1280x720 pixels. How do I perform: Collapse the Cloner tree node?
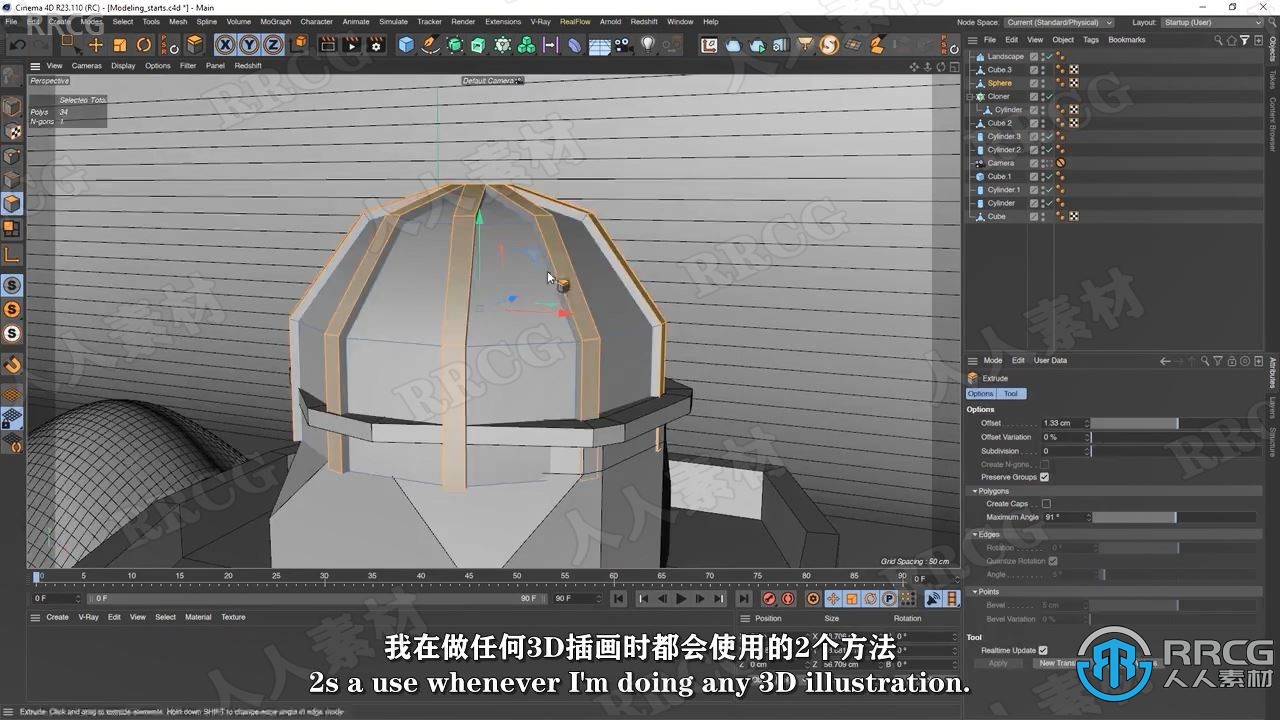(971, 97)
